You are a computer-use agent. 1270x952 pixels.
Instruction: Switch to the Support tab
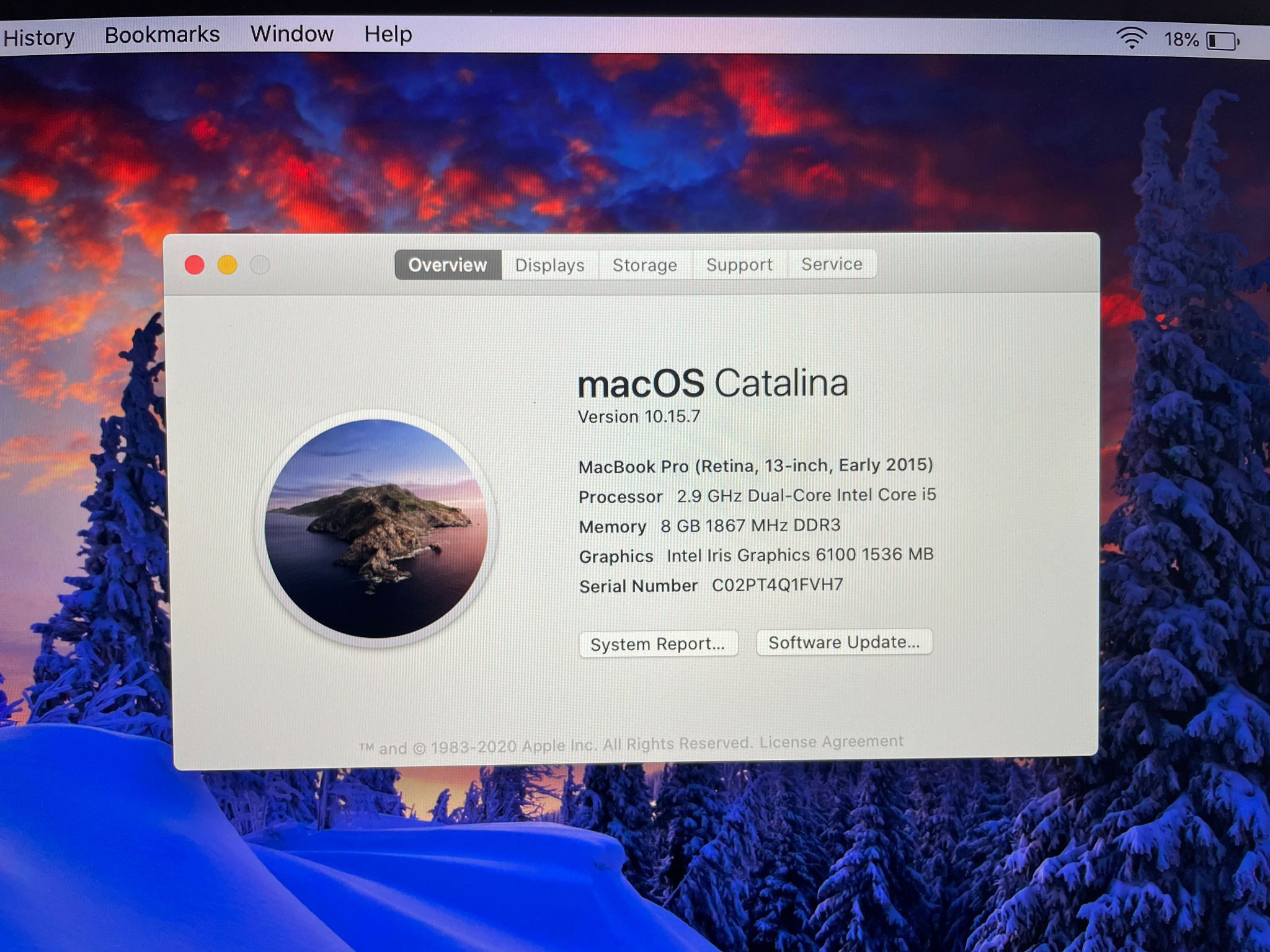(x=739, y=265)
